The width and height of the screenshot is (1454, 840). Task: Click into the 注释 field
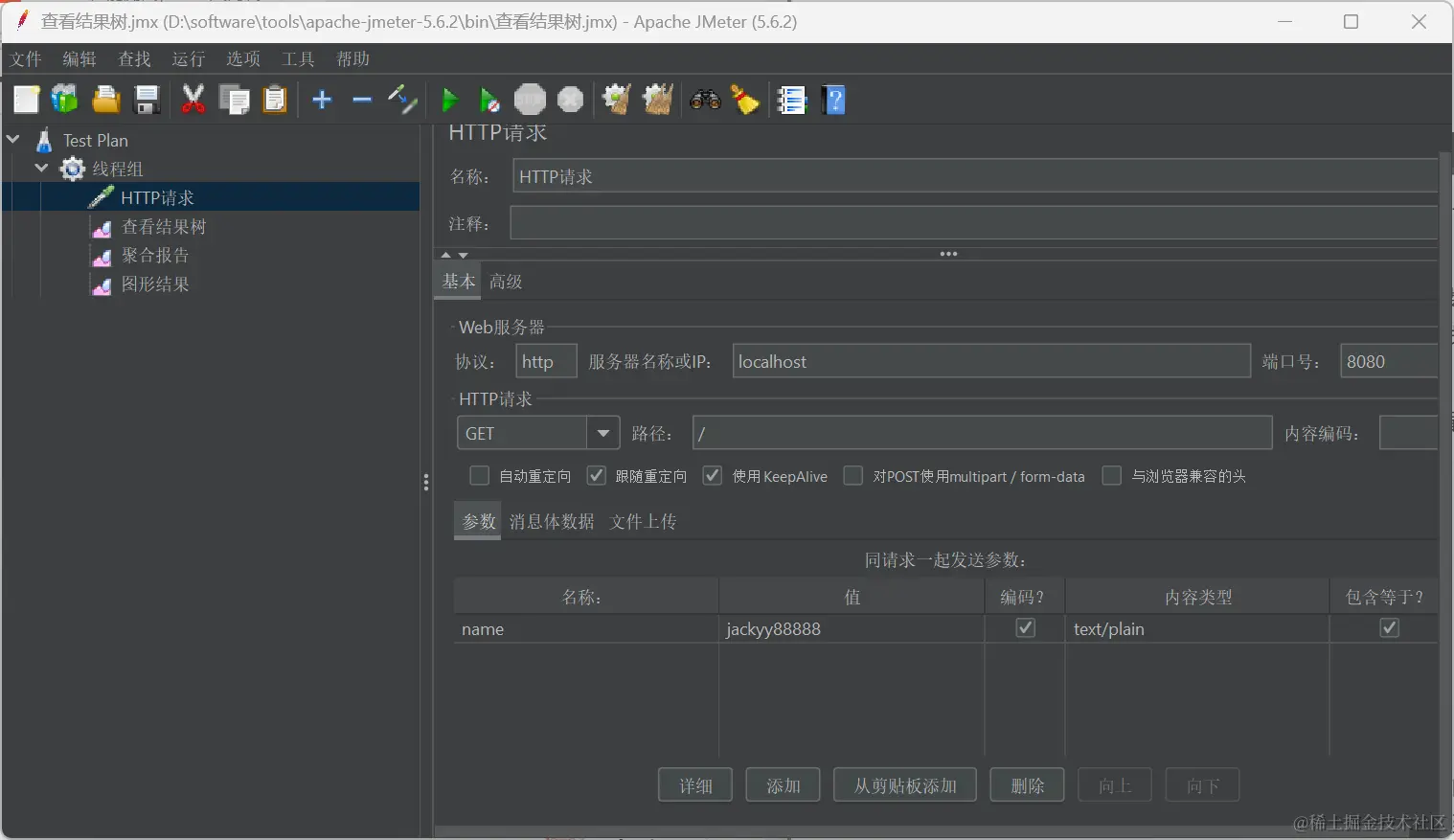[974, 223]
